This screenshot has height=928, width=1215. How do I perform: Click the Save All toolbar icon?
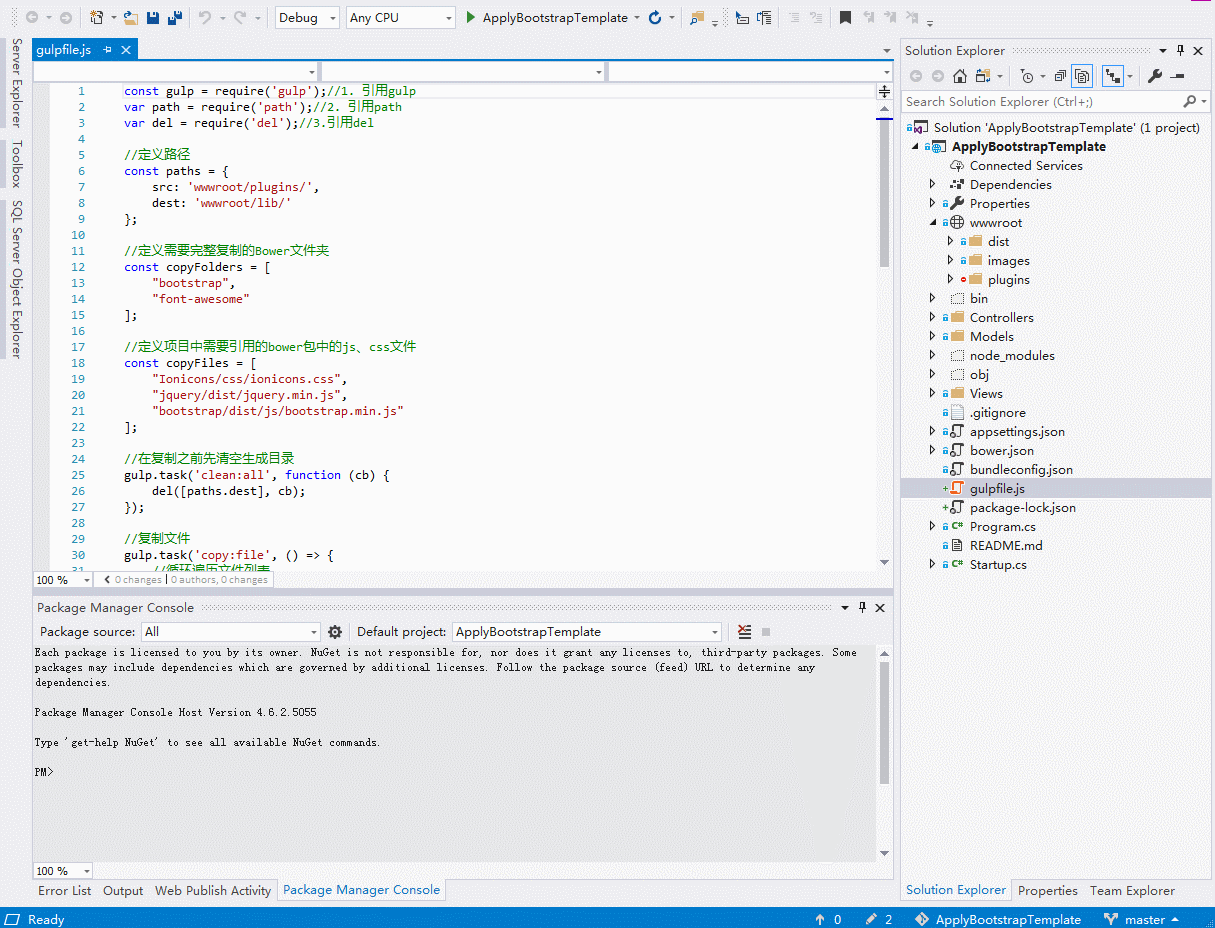click(x=173, y=18)
